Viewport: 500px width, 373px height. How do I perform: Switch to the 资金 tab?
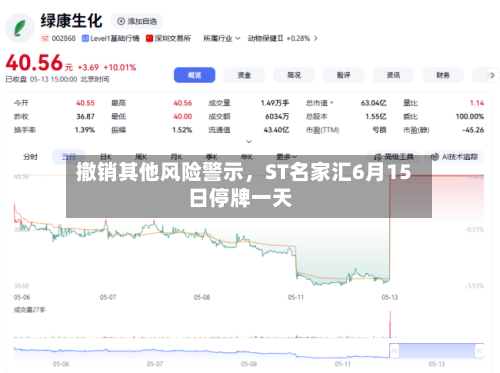[x=244, y=75]
